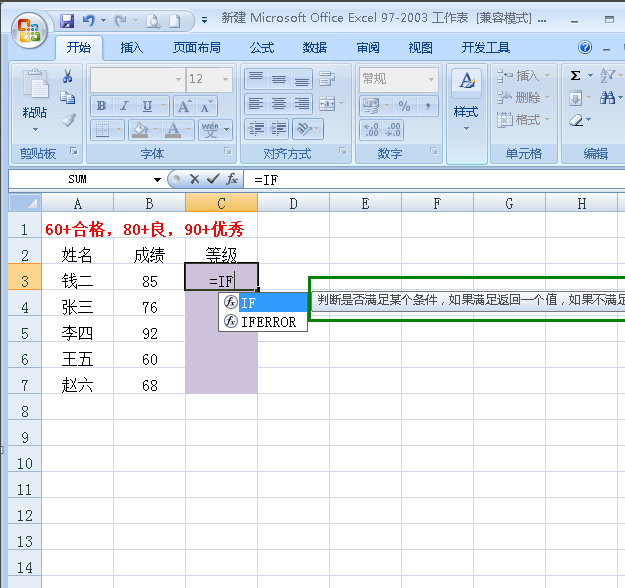Choose IF from the autocomplete list

point(263,303)
